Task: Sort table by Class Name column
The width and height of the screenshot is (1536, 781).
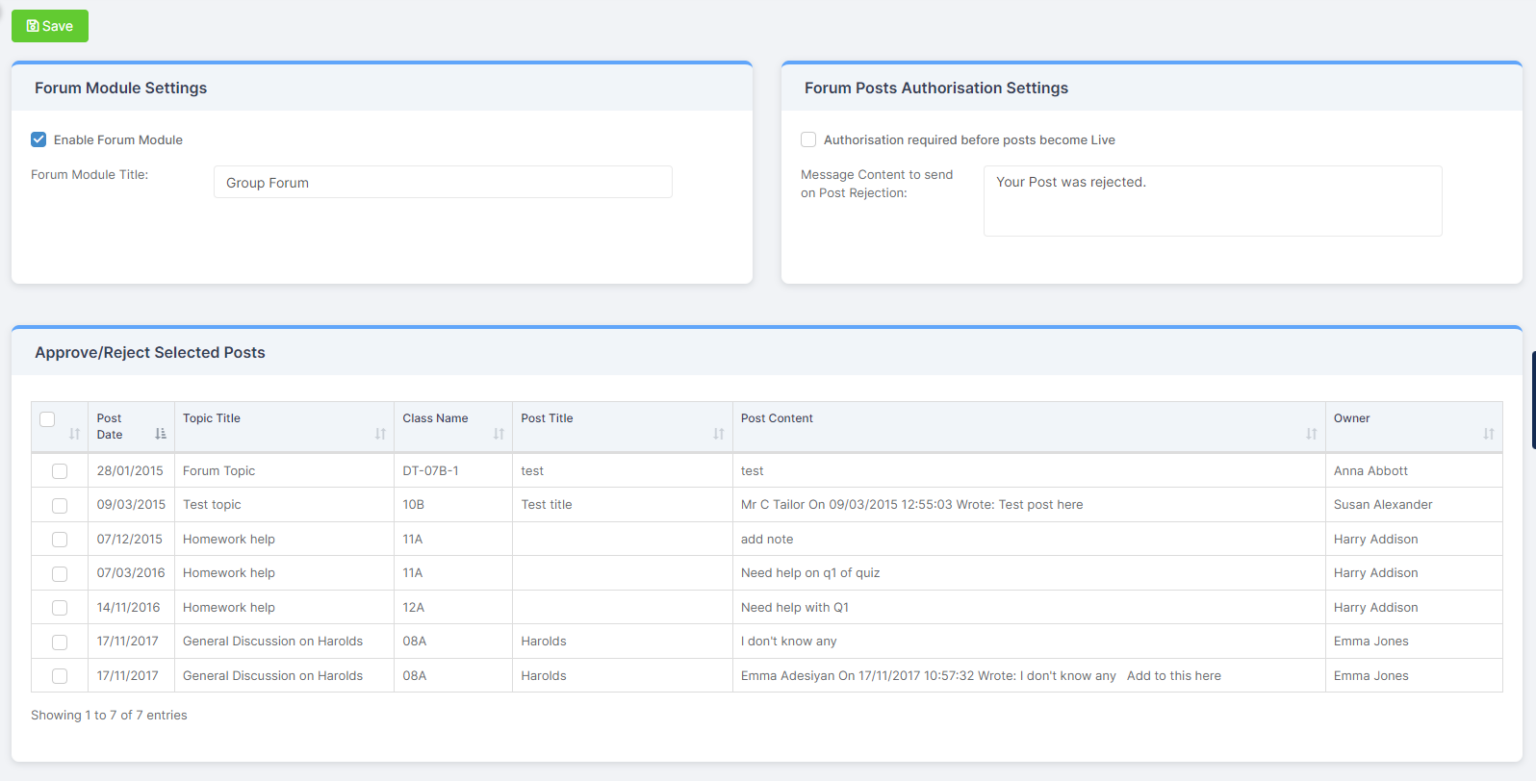Action: coord(498,433)
